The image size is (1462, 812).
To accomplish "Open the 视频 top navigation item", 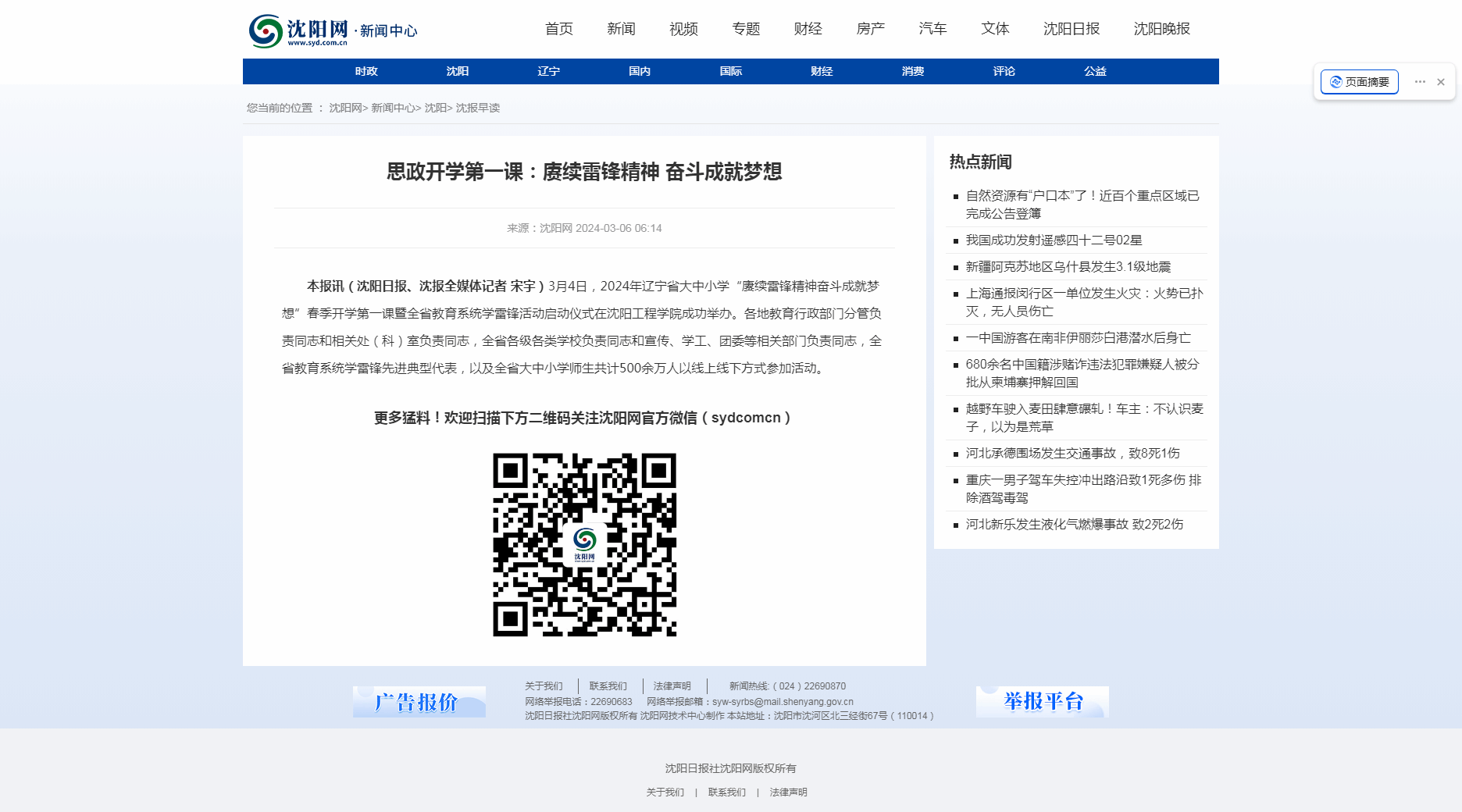I will coord(683,29).
